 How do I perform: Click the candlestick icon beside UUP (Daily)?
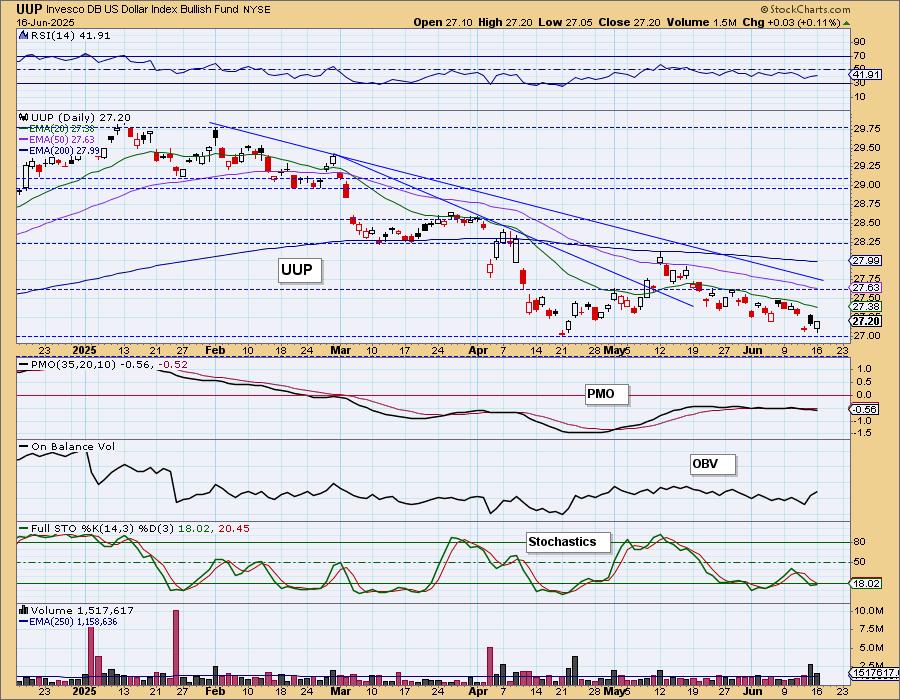[x=24, y=117]
